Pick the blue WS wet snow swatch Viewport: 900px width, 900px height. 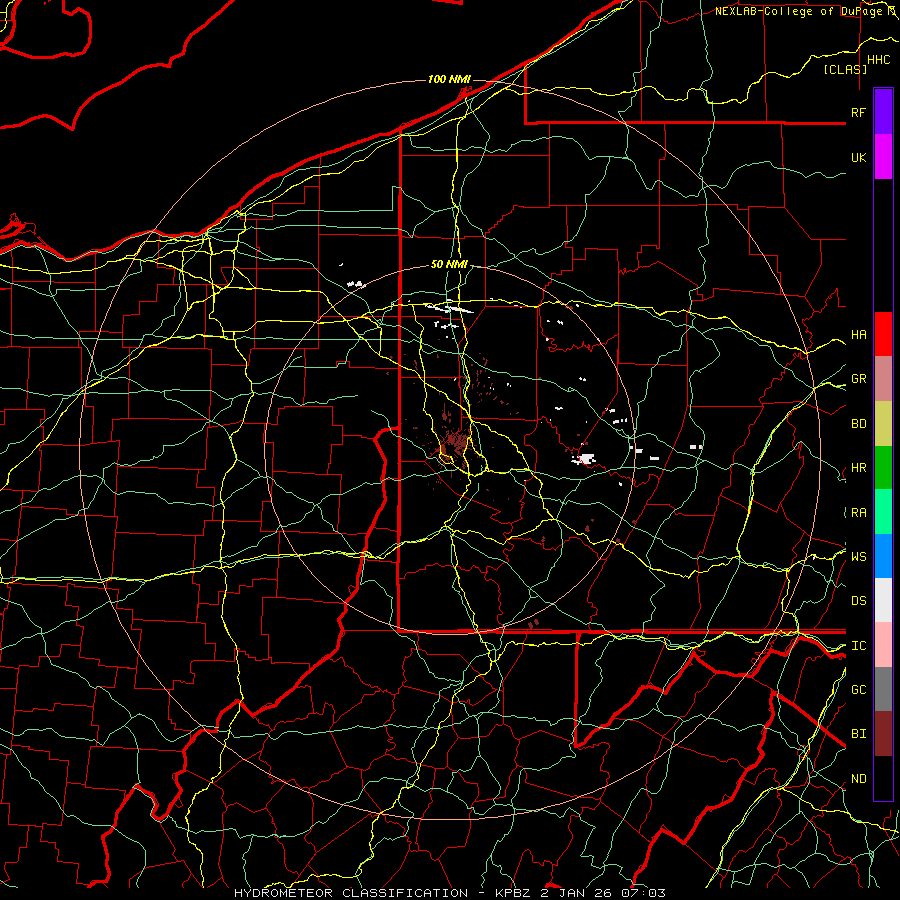tap(883, 556)
